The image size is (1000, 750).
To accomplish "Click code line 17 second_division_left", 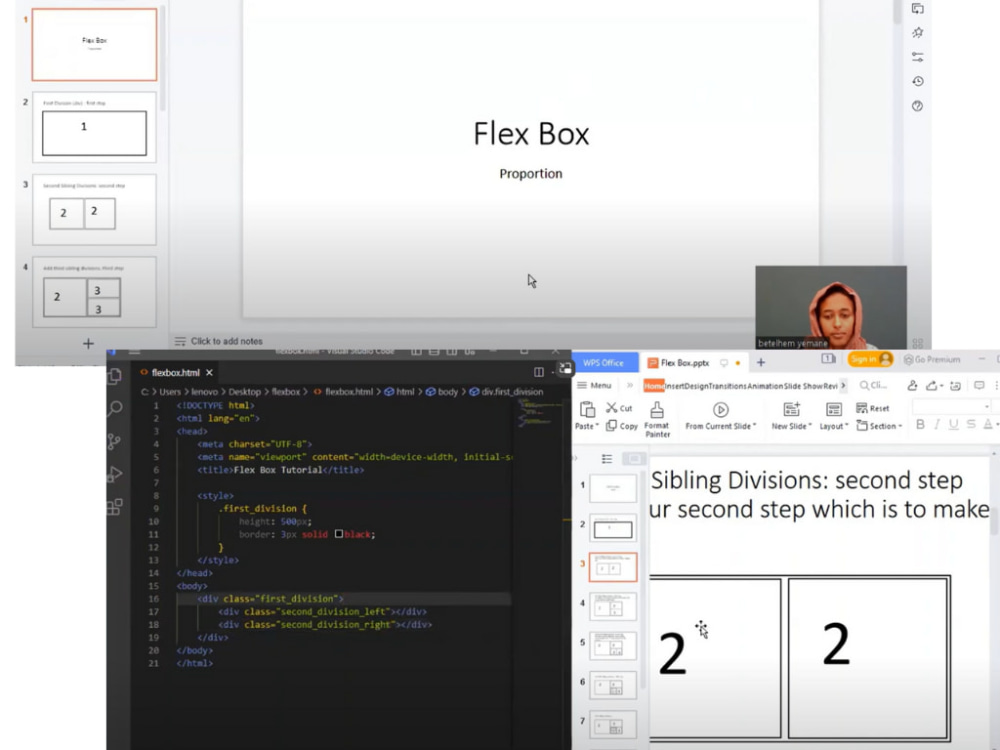I will [x=323, y=611].
